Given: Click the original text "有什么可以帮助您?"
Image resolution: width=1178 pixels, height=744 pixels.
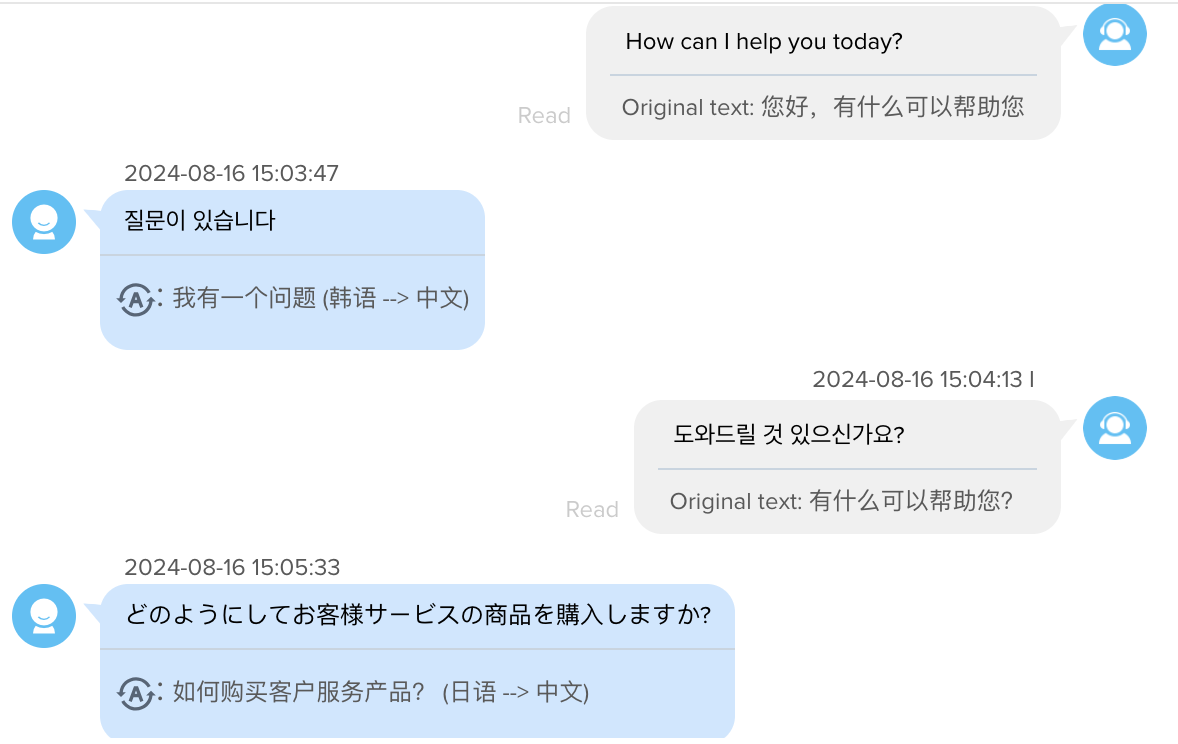Looking at the screenshot, I should pyautogui.click(x=911, y=501).
